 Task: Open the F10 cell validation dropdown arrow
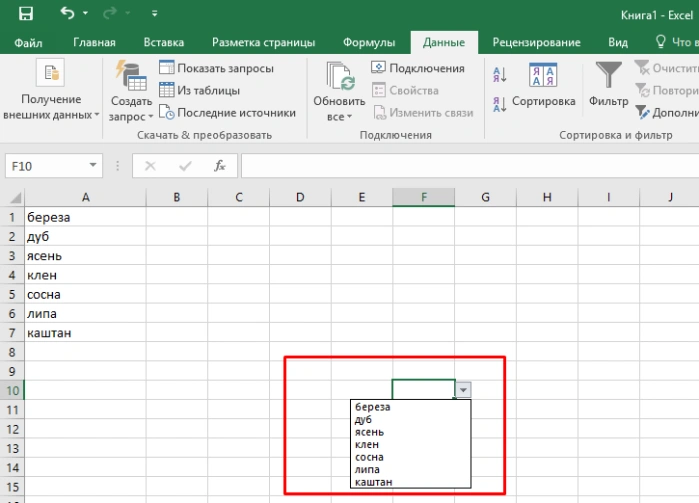coord(463,390)
